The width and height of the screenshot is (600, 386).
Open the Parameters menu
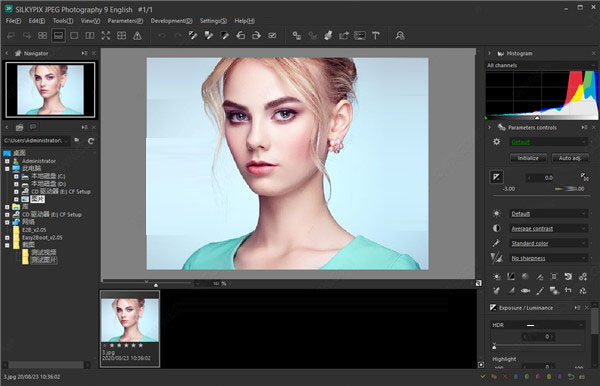pyautogui.click(x=125, y=21)
